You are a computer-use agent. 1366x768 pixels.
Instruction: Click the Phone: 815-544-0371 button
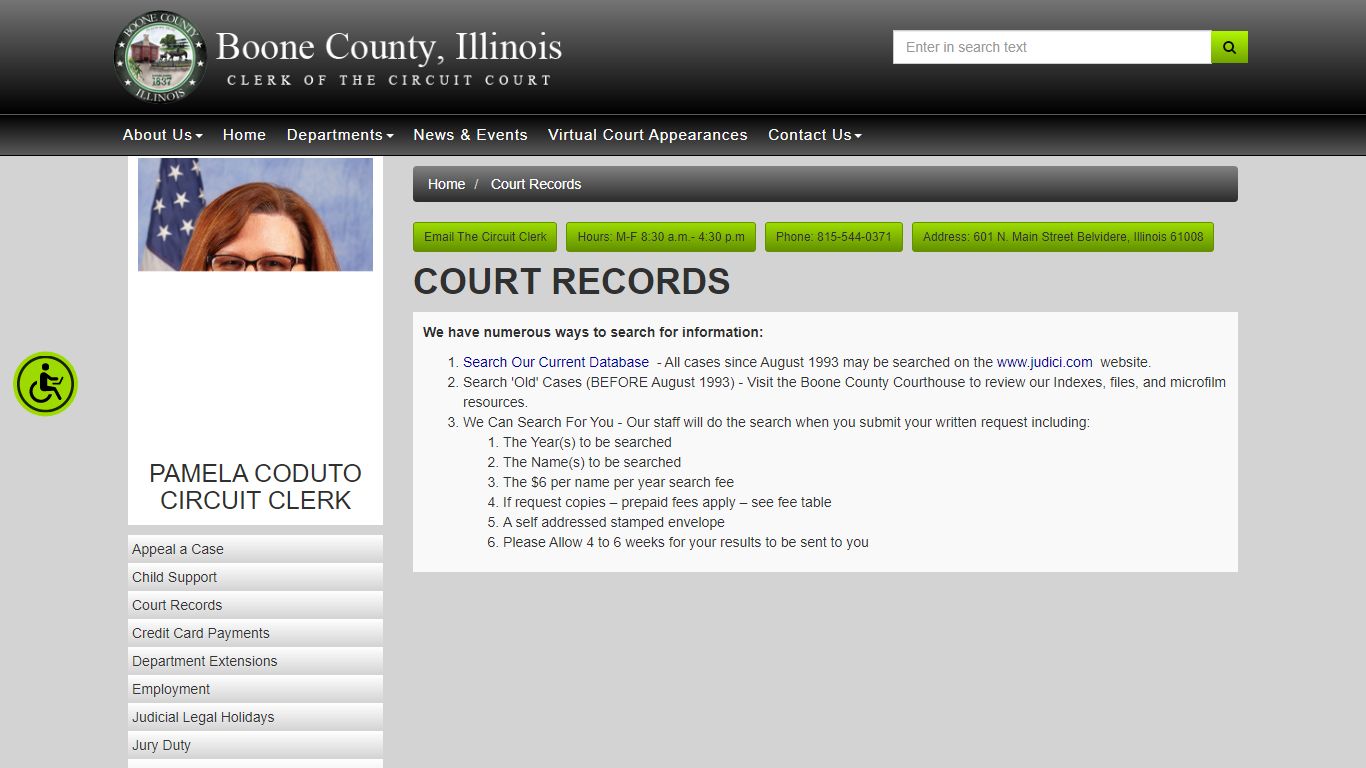(834, 237)
